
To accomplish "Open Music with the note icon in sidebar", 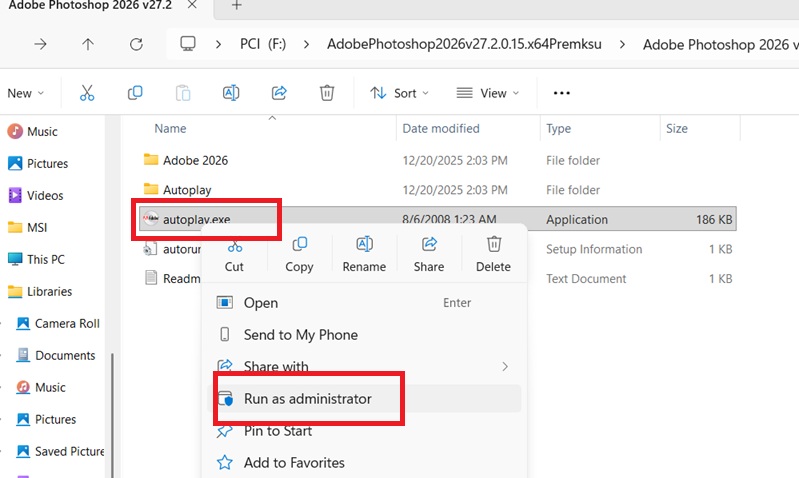I will 33,131.
